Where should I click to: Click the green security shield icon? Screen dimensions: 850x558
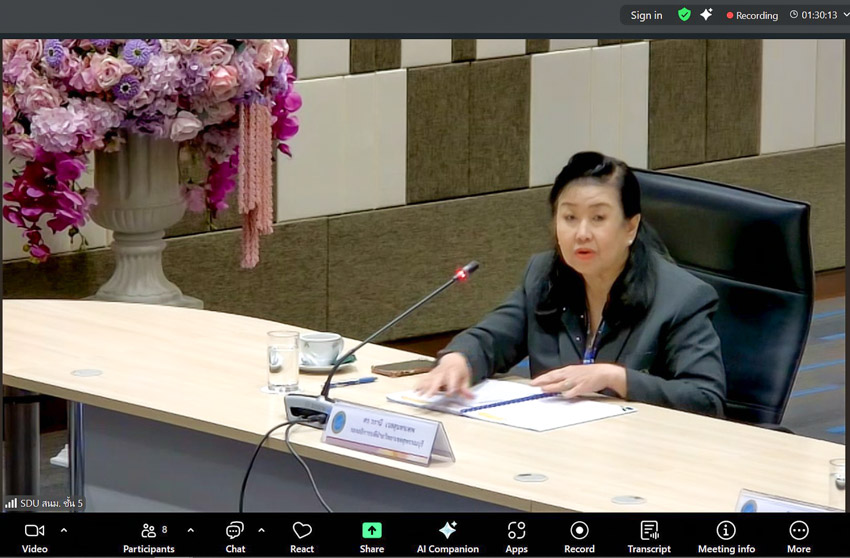coord(684,15)
